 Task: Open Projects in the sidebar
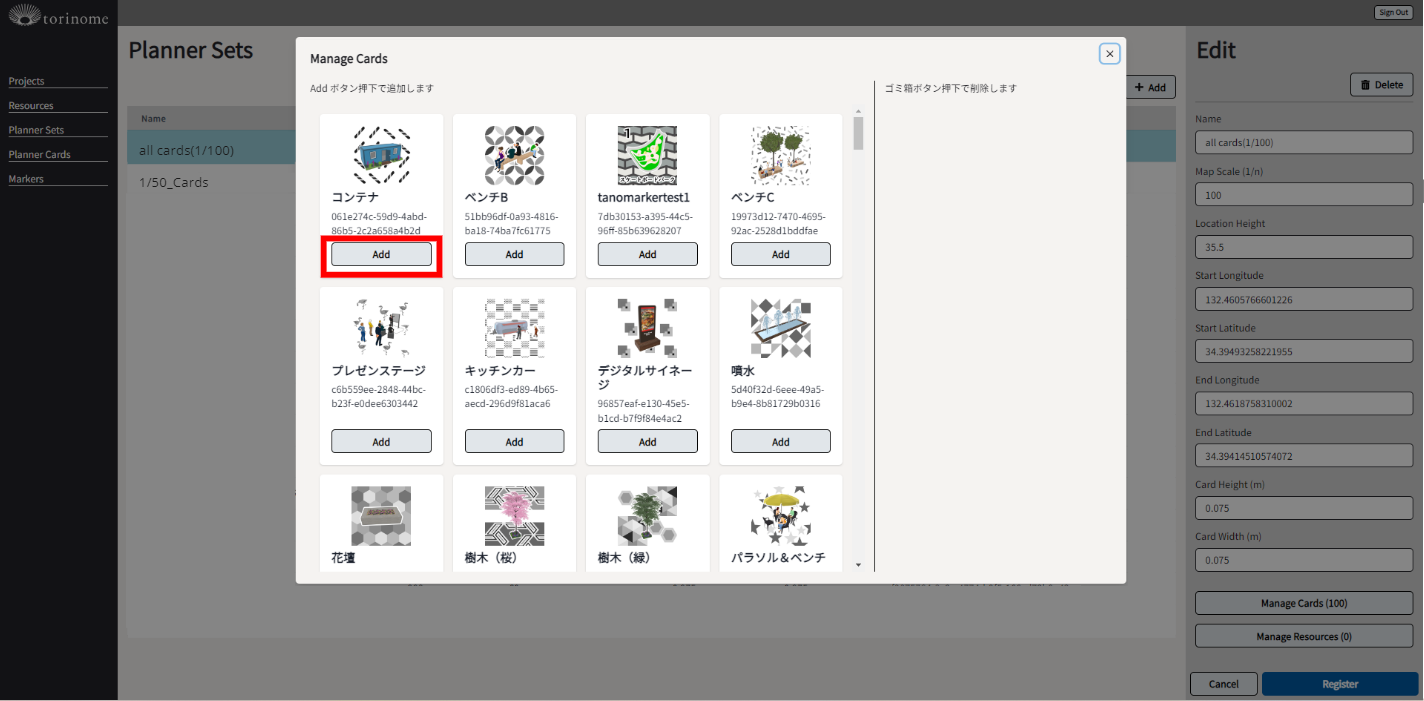pos(27,81)
